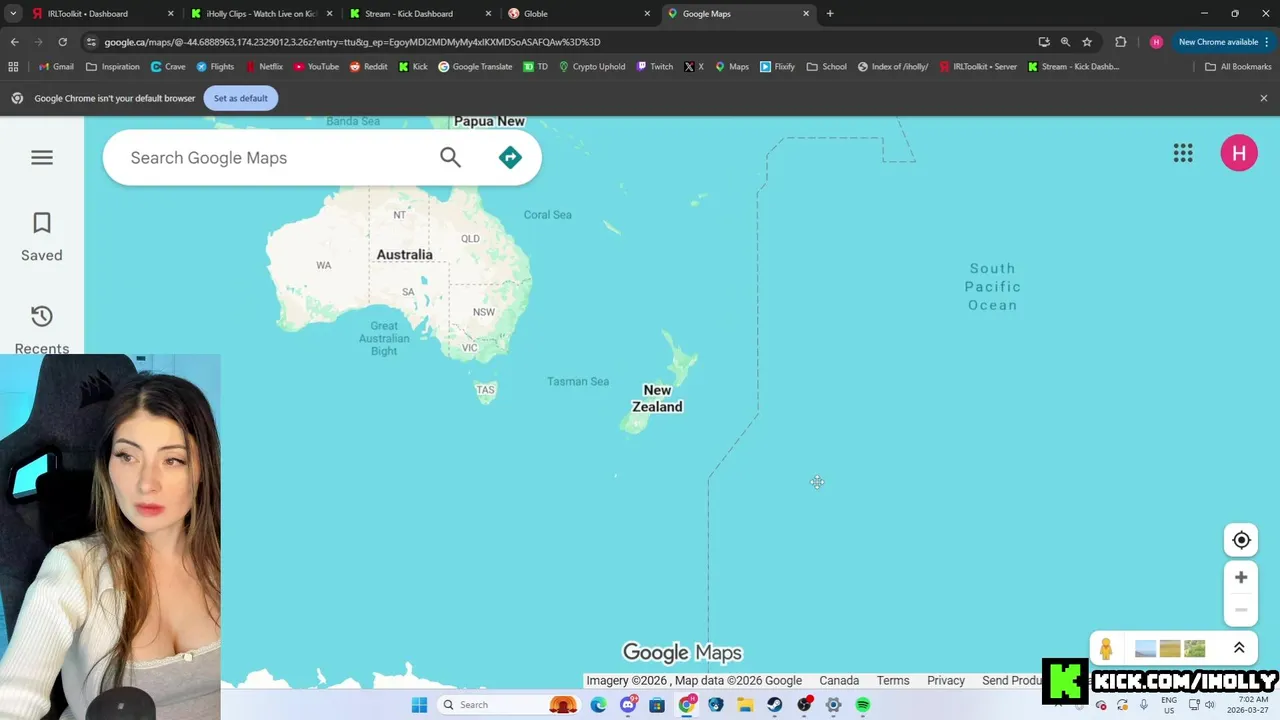Open the Netflix bookmark

click(263, 67)
